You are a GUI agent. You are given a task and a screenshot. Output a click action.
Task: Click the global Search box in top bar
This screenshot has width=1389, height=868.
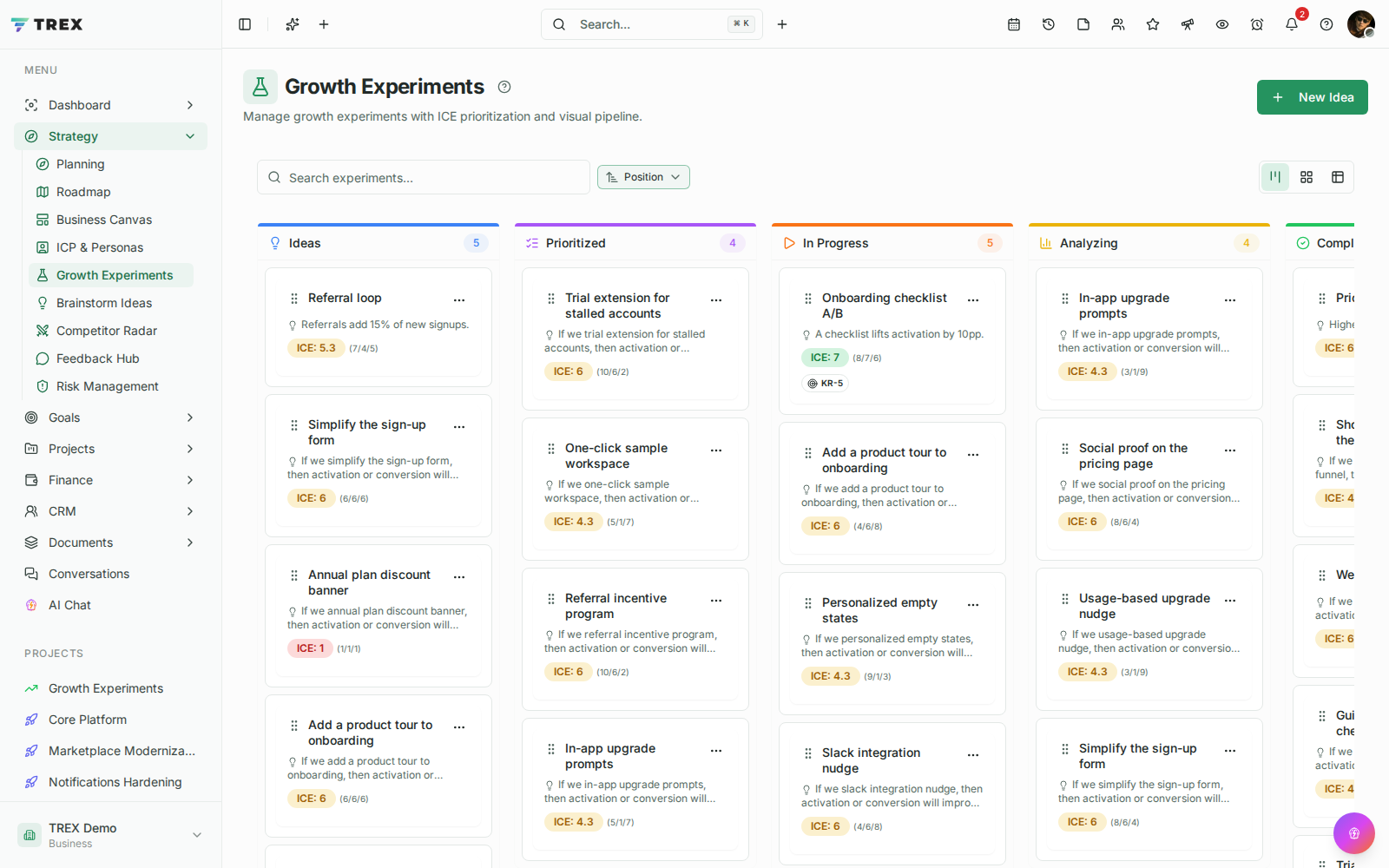pyautogui.click(x=652, y=24)
